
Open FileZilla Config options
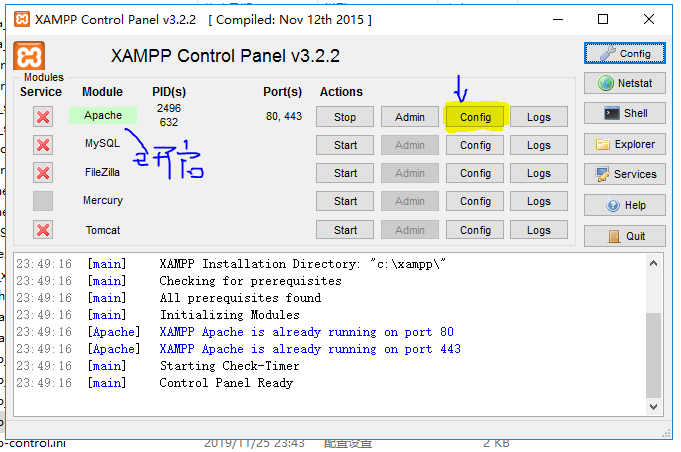[475, 173]
